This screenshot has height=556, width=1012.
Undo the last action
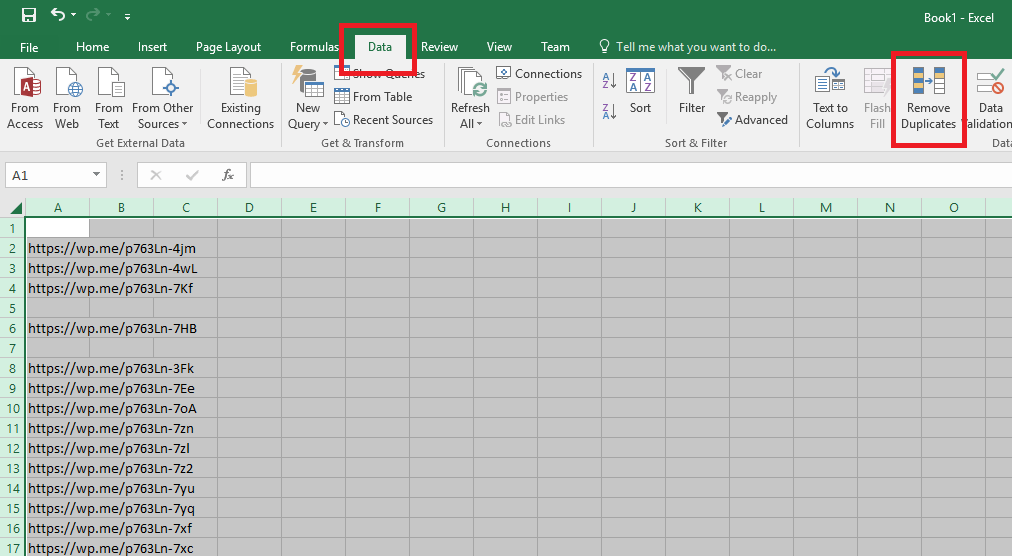[x=58, y=14]
